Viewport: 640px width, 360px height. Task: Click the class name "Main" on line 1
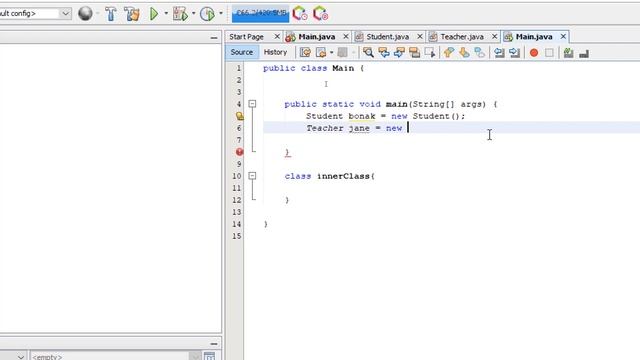click(343, 68)
